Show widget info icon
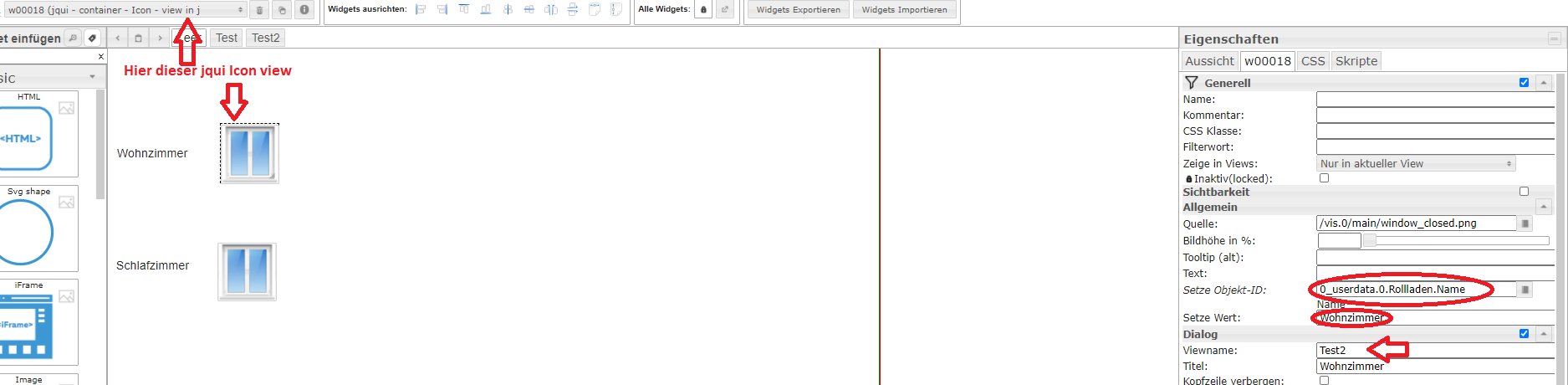The height and width of the screenshot is (385, 1568). pyautogui.click(x=304, y=10)
